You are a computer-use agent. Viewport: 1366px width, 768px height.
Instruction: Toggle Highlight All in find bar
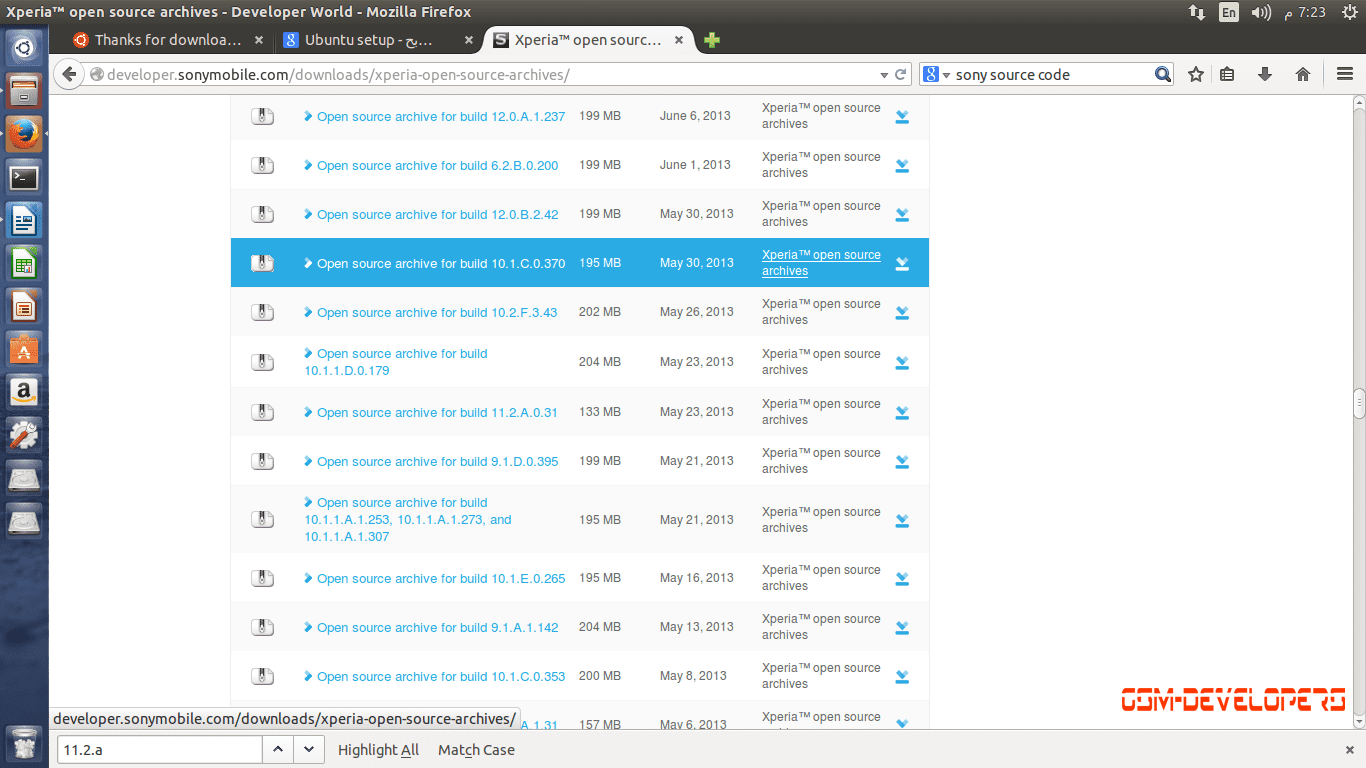coord(378,749)
